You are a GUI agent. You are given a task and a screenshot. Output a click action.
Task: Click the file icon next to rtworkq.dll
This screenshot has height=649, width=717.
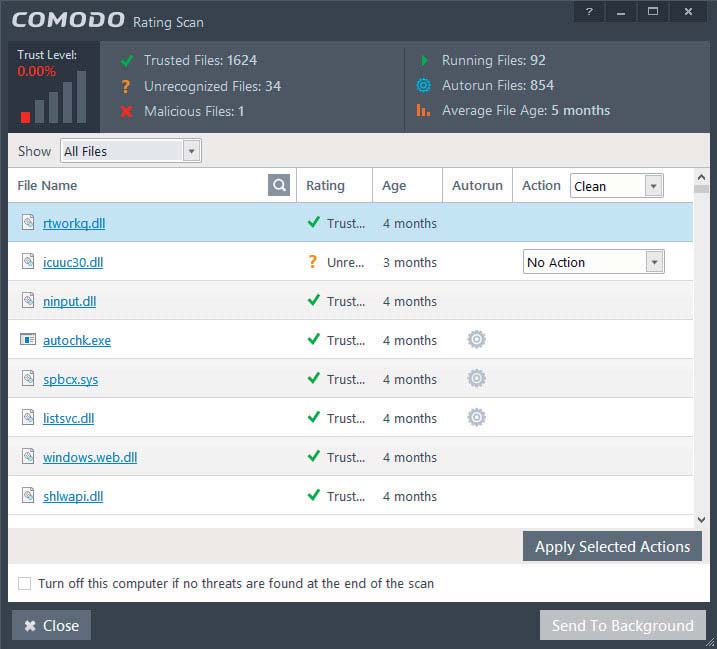coord(28,223)
